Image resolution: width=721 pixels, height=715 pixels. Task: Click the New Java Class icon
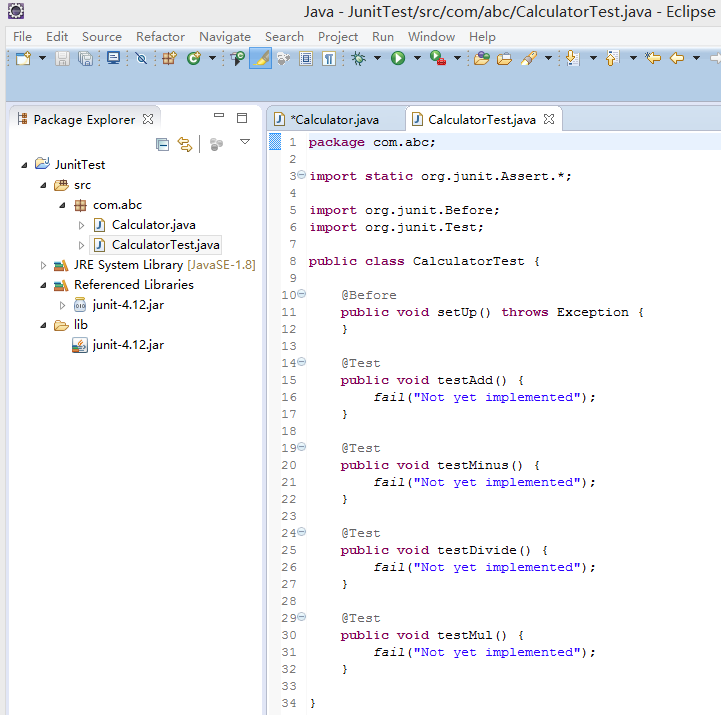194,58
